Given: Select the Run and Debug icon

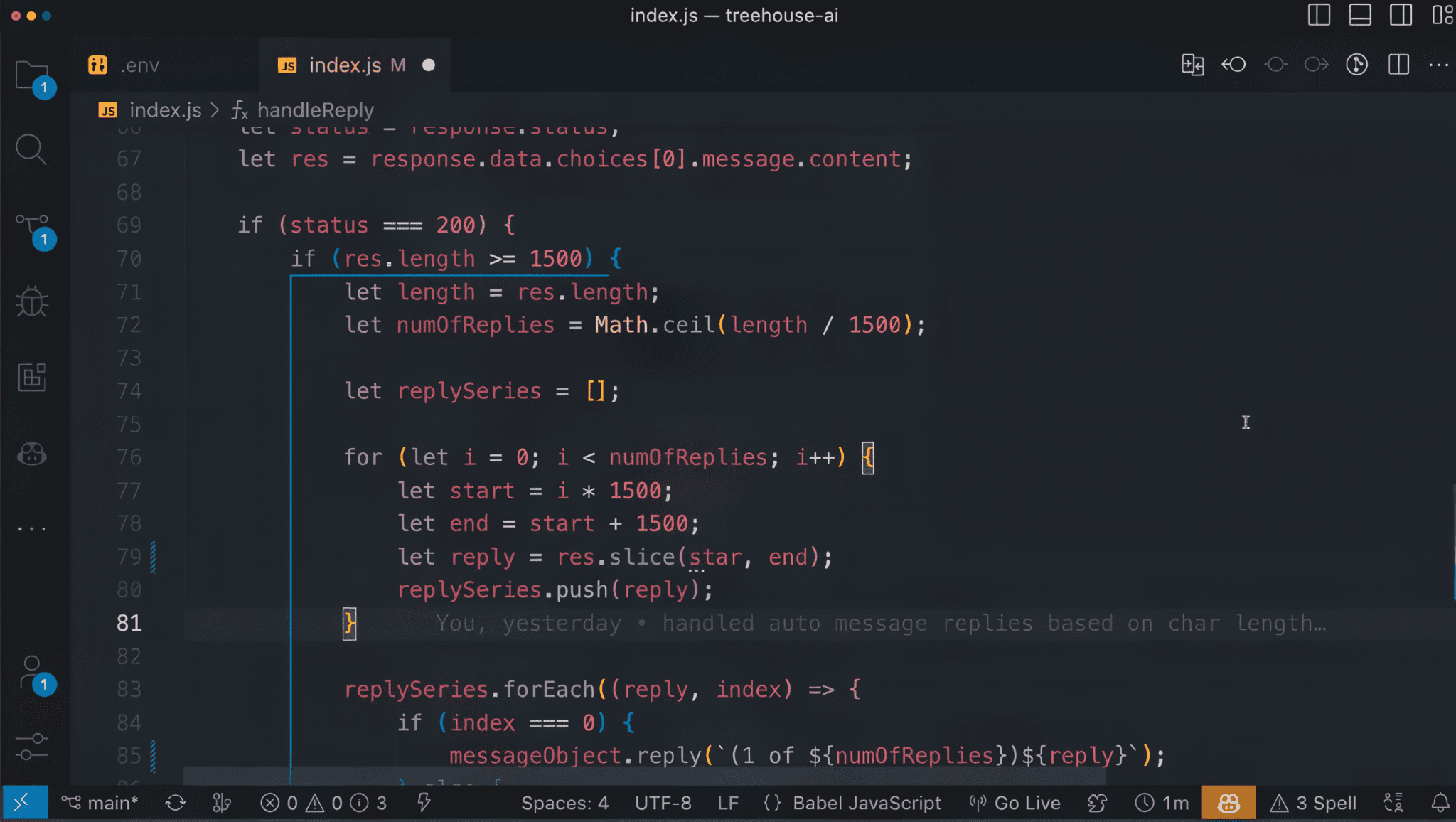Looking at the screenshot, I should click(31, 301).
